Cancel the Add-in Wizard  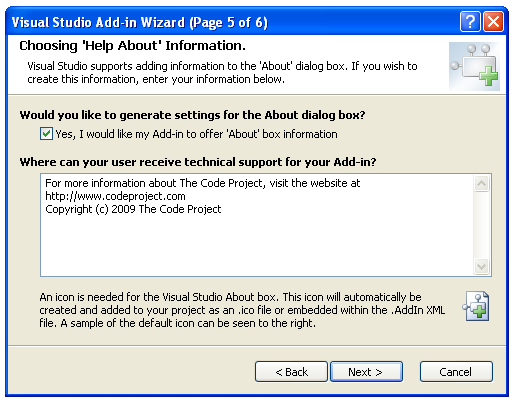click(x=456, y=372)
